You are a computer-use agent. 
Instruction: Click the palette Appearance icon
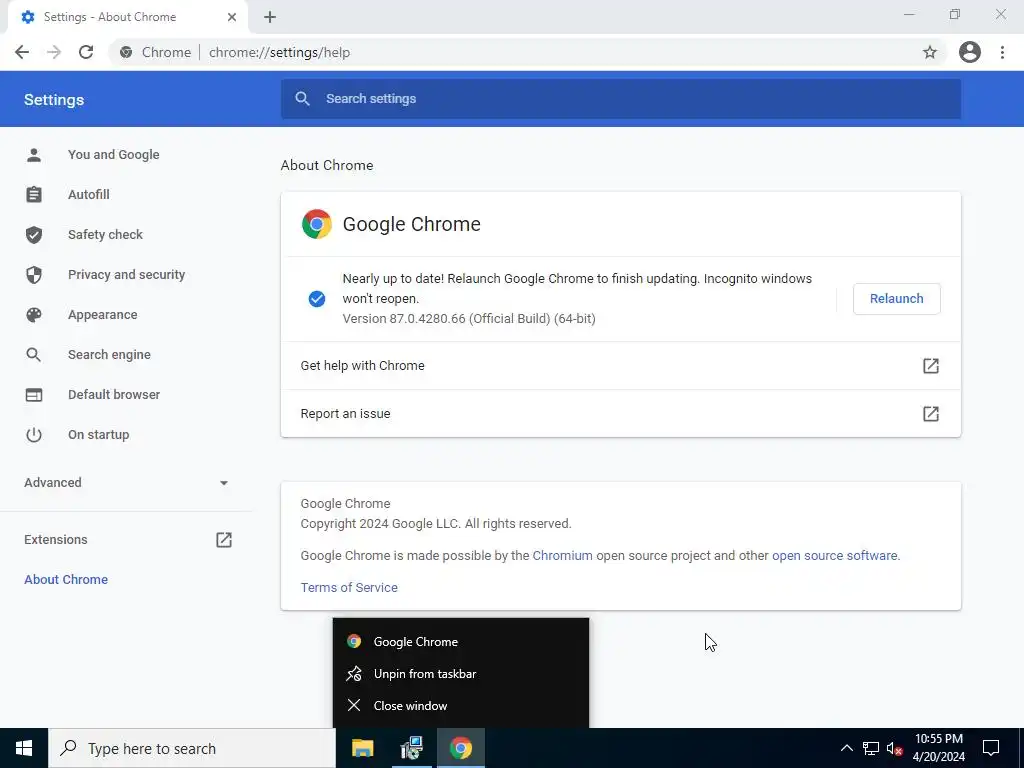pyautogui.click(x=33, y=315)
